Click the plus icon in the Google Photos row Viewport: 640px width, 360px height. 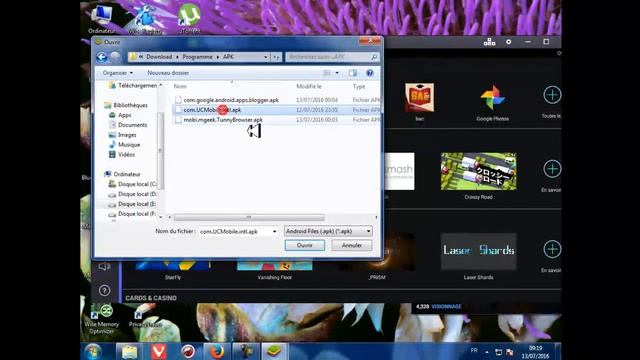click(552, 95)
